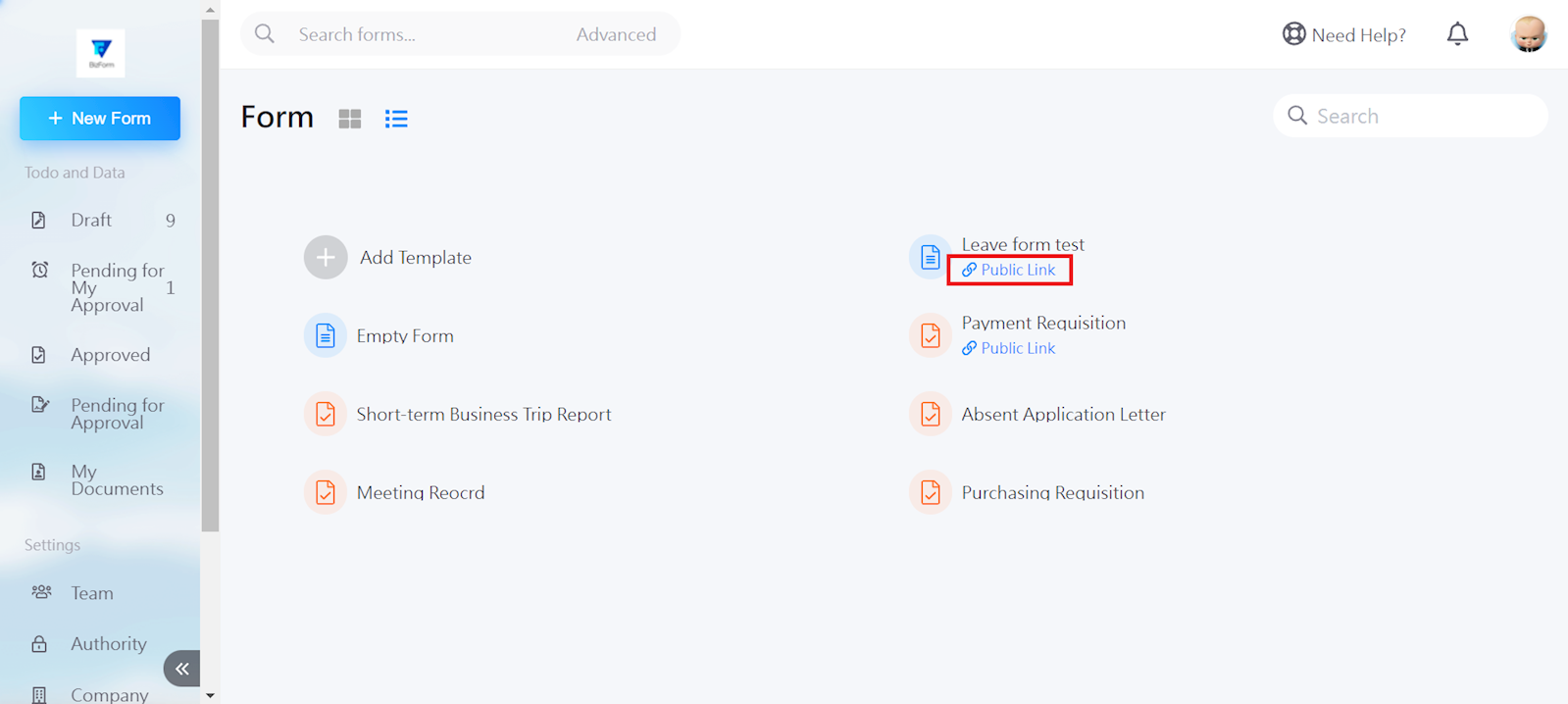1568x704 pixels.
Task: Click the Purchasing Requisition form icon
Action: click(930, 492)
